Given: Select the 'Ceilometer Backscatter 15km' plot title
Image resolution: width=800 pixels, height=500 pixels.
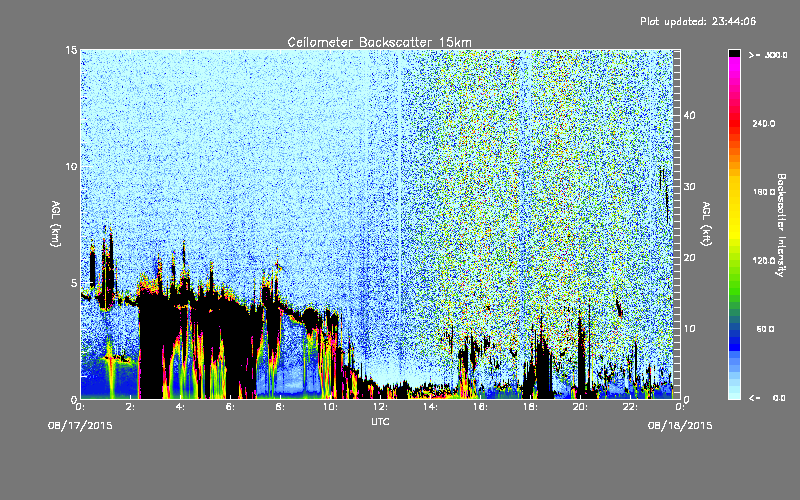Looking at the screenshot, I should pos(379,42).
